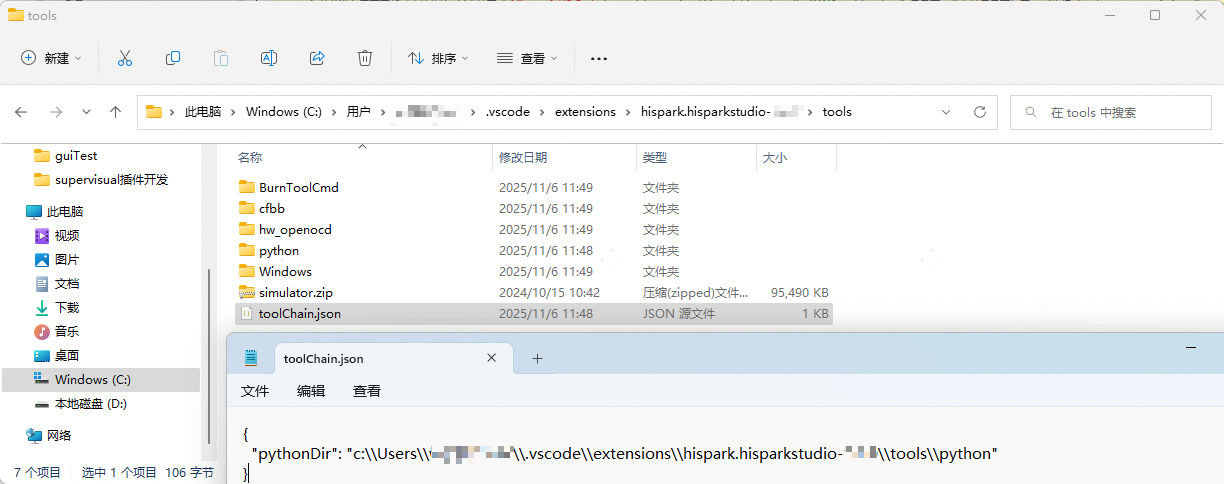Click the Delete trash can icon
This screenshot has width=1224, height=484.
pos(365,58)
